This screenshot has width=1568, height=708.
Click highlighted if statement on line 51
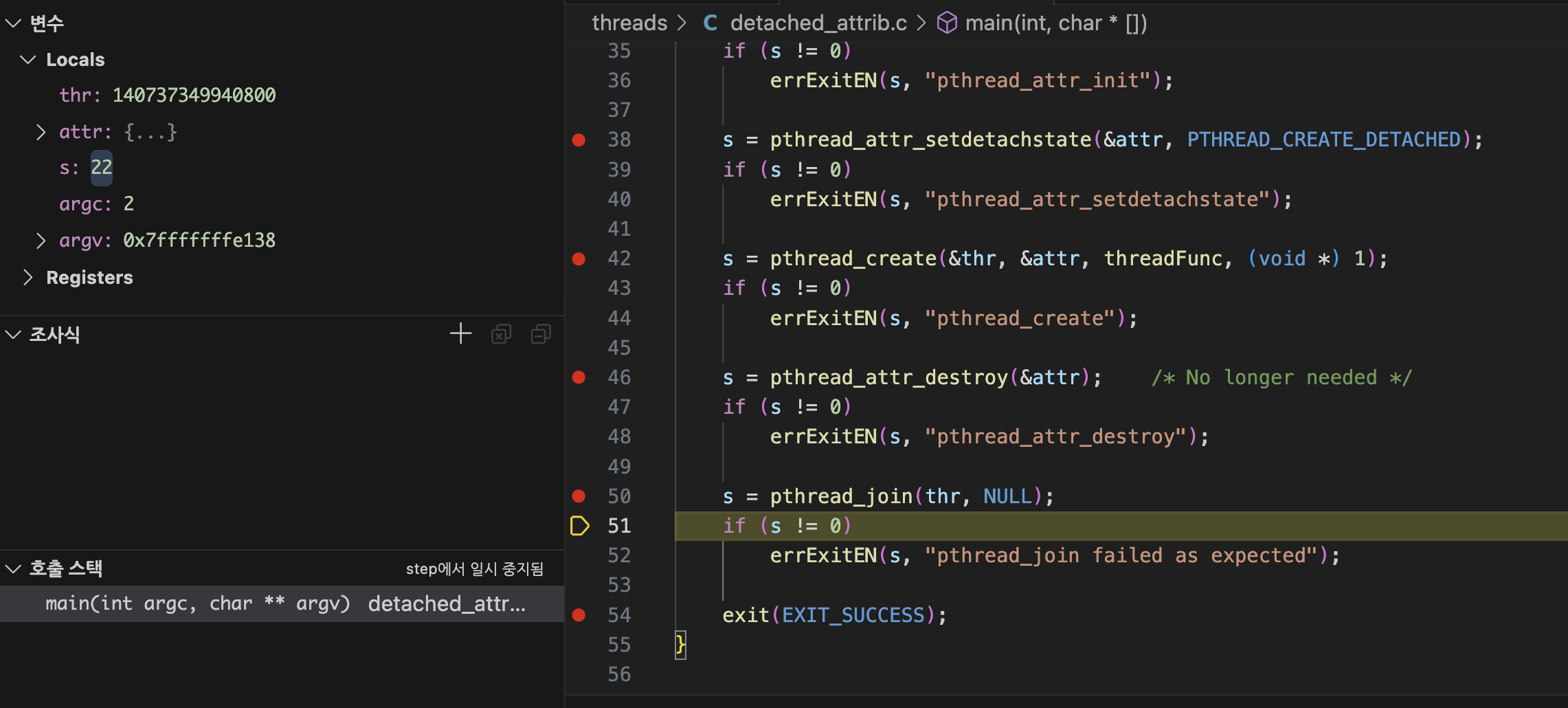pos(787,526)
